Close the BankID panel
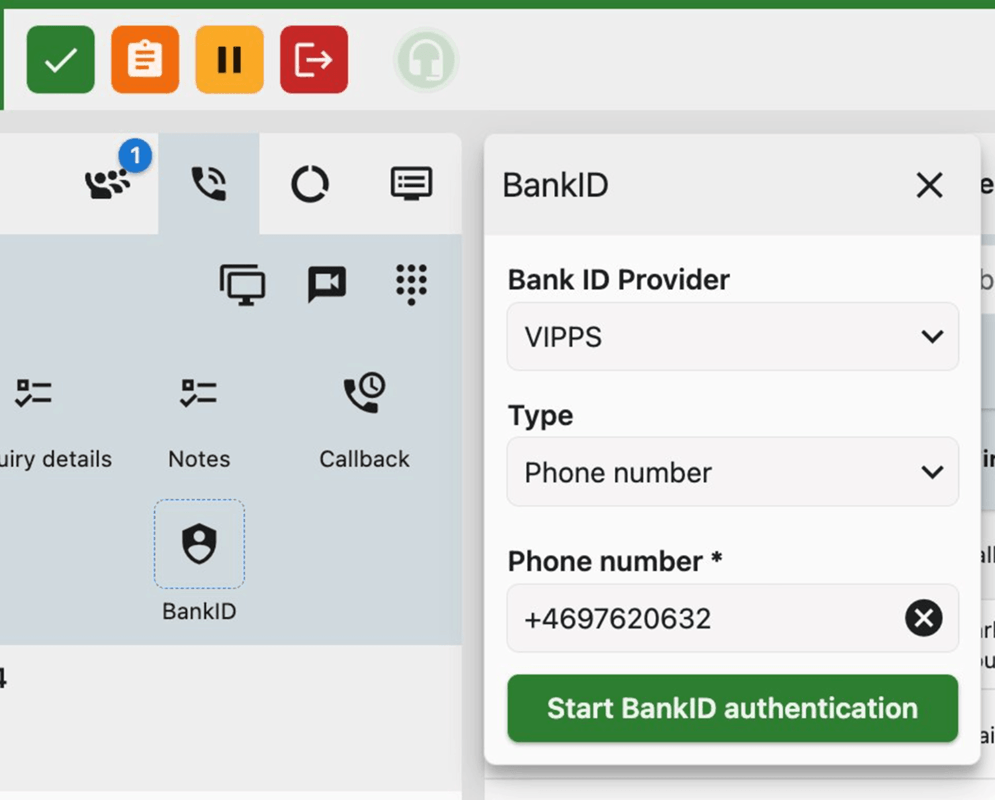 pos(929,185)
